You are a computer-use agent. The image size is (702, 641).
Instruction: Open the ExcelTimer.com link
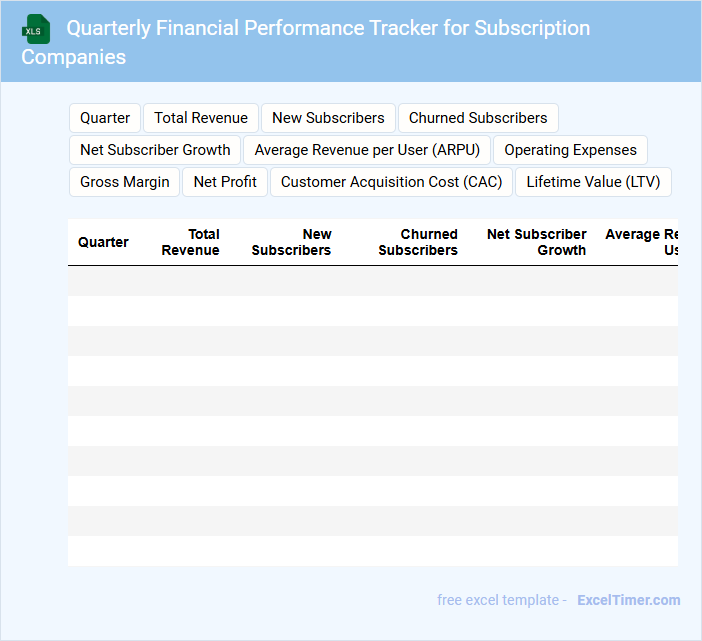point(628,600)
